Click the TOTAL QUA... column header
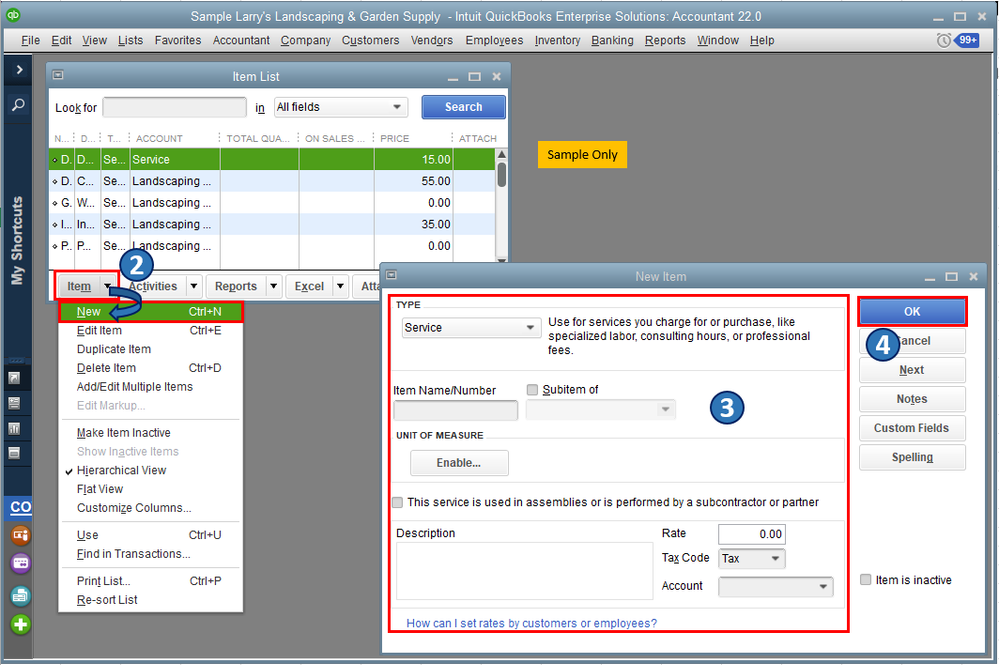 [x=258, y=138]
